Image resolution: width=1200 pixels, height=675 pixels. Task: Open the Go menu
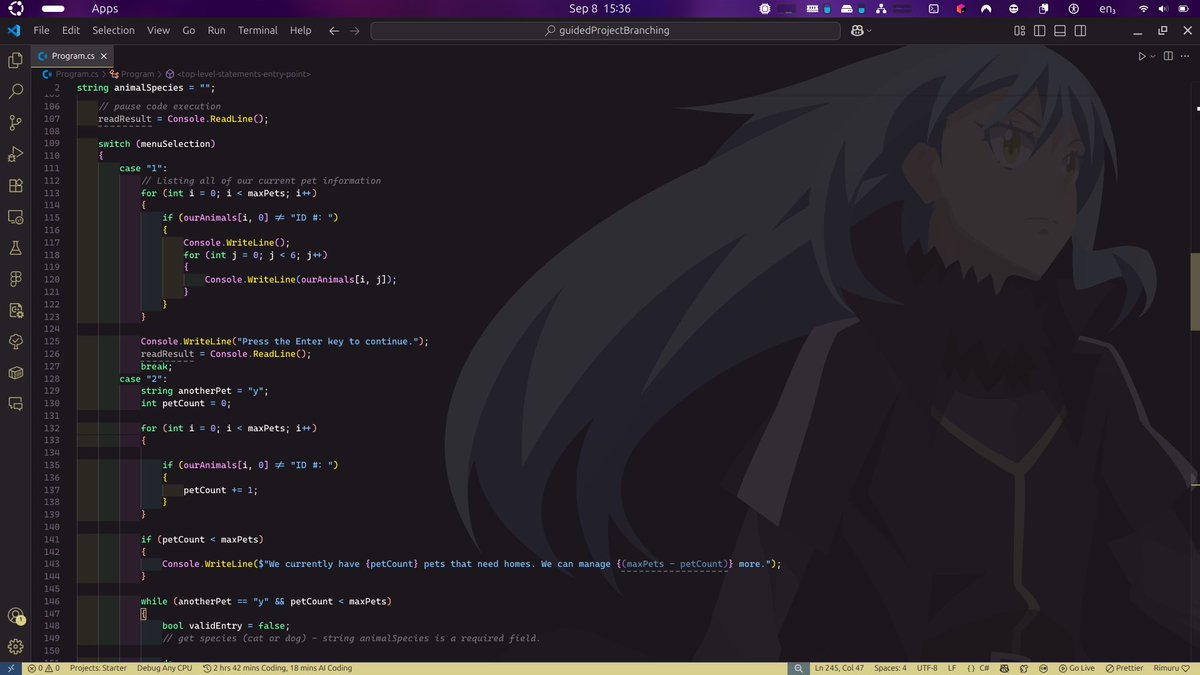(x=188, y=30)
